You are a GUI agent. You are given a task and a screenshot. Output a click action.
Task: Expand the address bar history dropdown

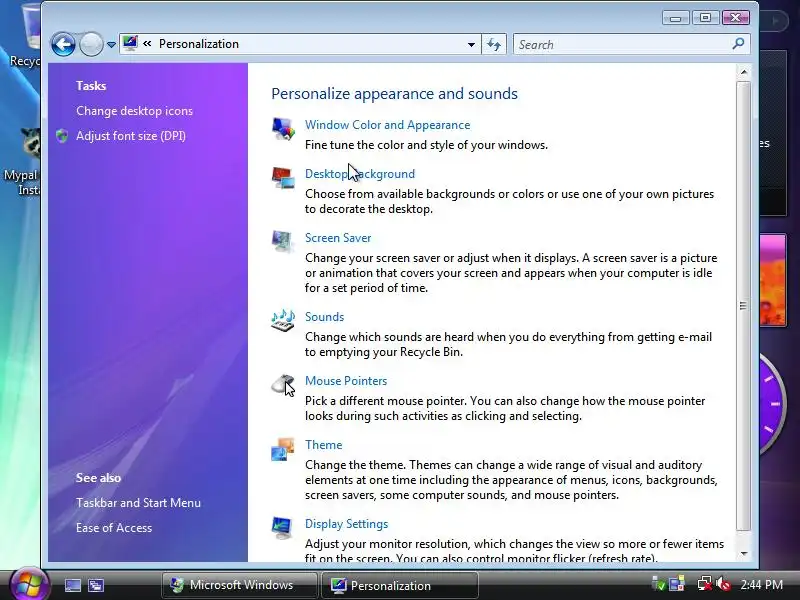point(471,44)
